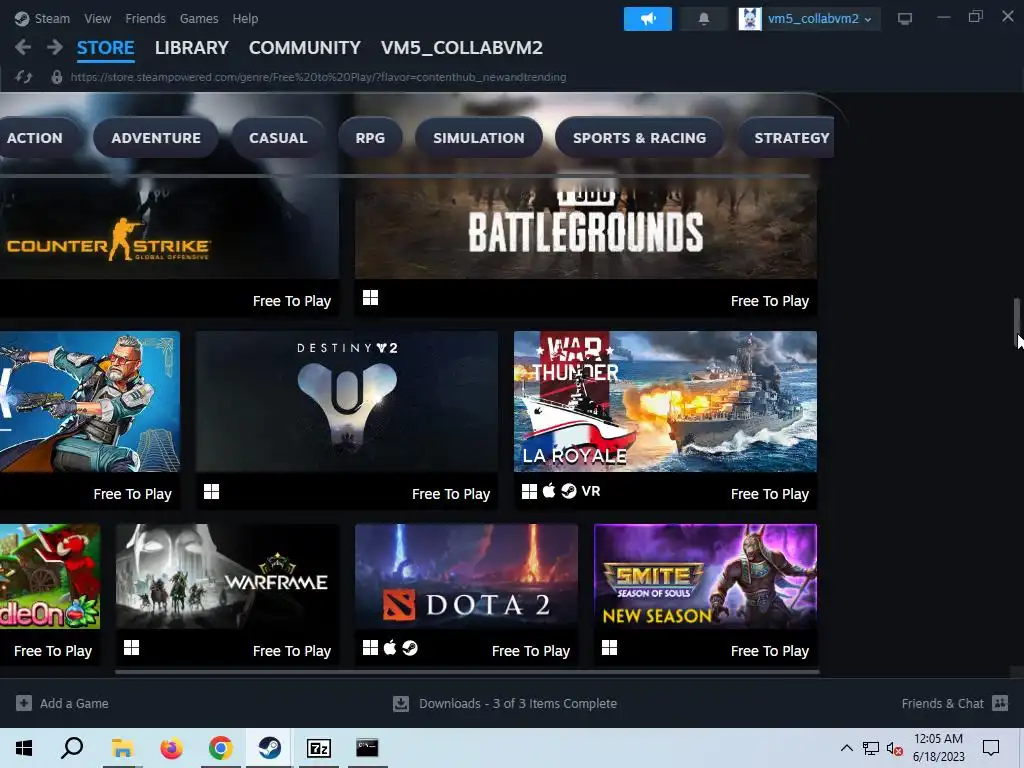The image size is (1024, 768).
Task: Select the ACTION genre pill
Action: 38,138
